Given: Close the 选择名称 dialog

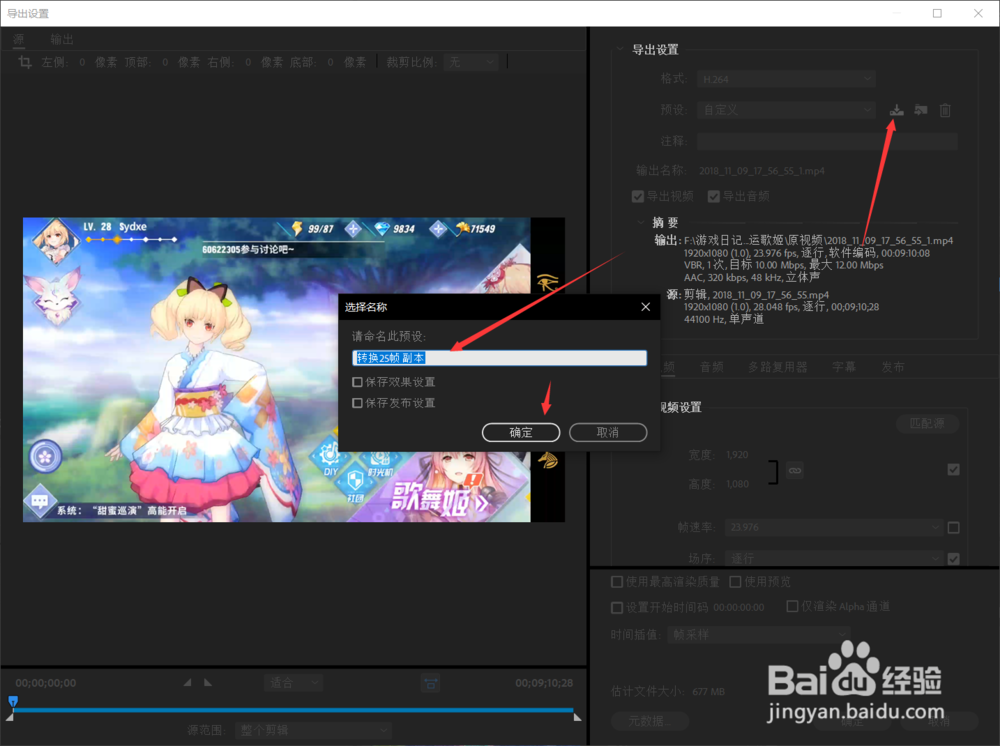Looking at the screenshot, I should (645, 307).
